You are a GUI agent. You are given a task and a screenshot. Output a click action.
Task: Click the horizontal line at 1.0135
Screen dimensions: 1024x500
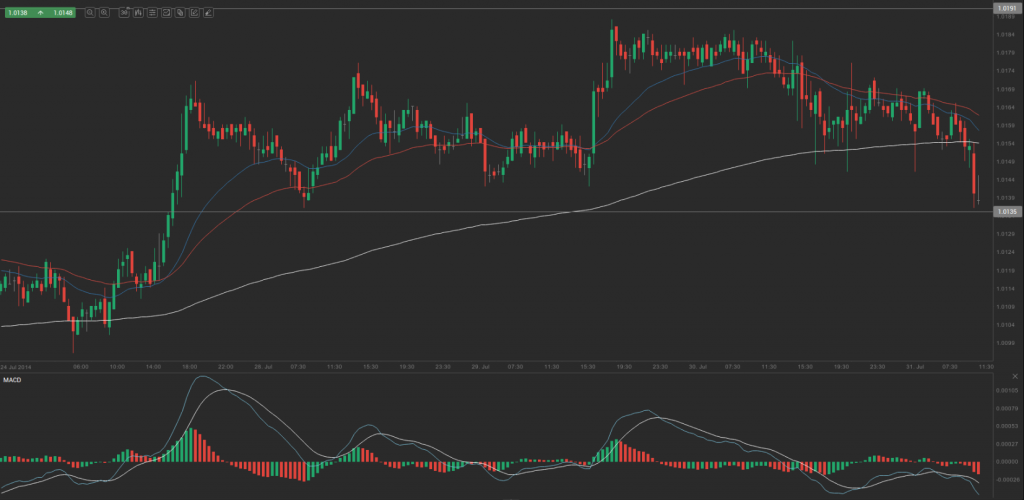pos(500,211)
